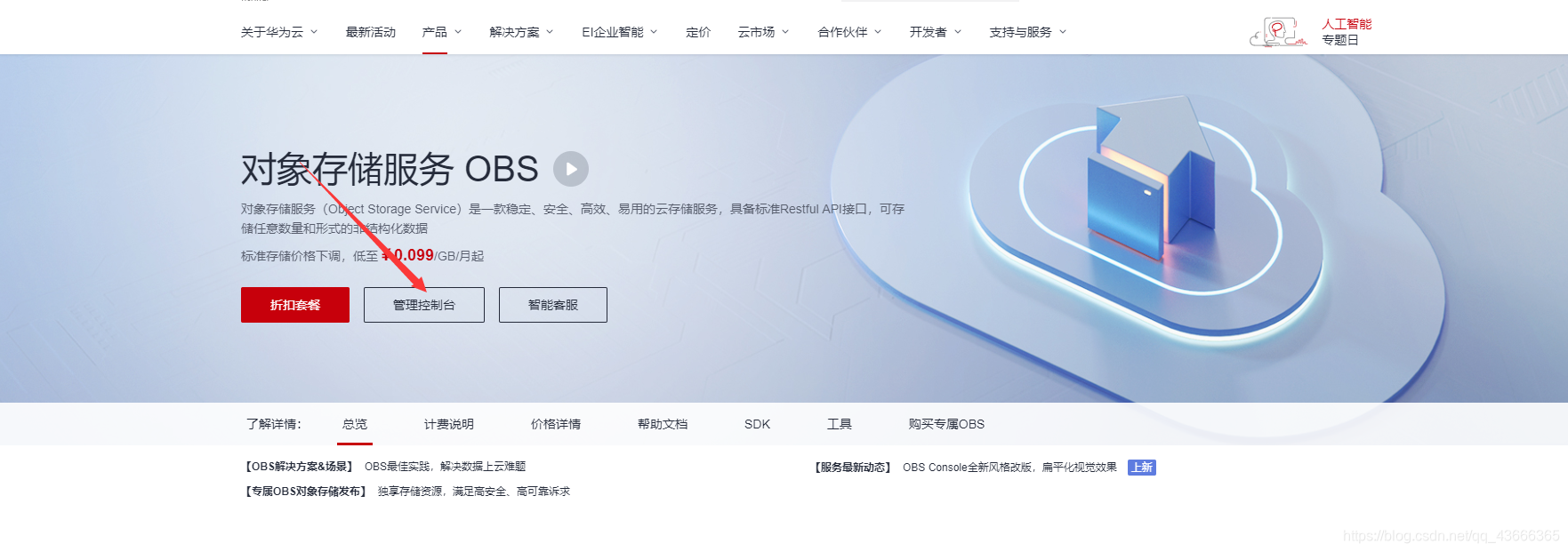Click the 智能客服 button

553,305
